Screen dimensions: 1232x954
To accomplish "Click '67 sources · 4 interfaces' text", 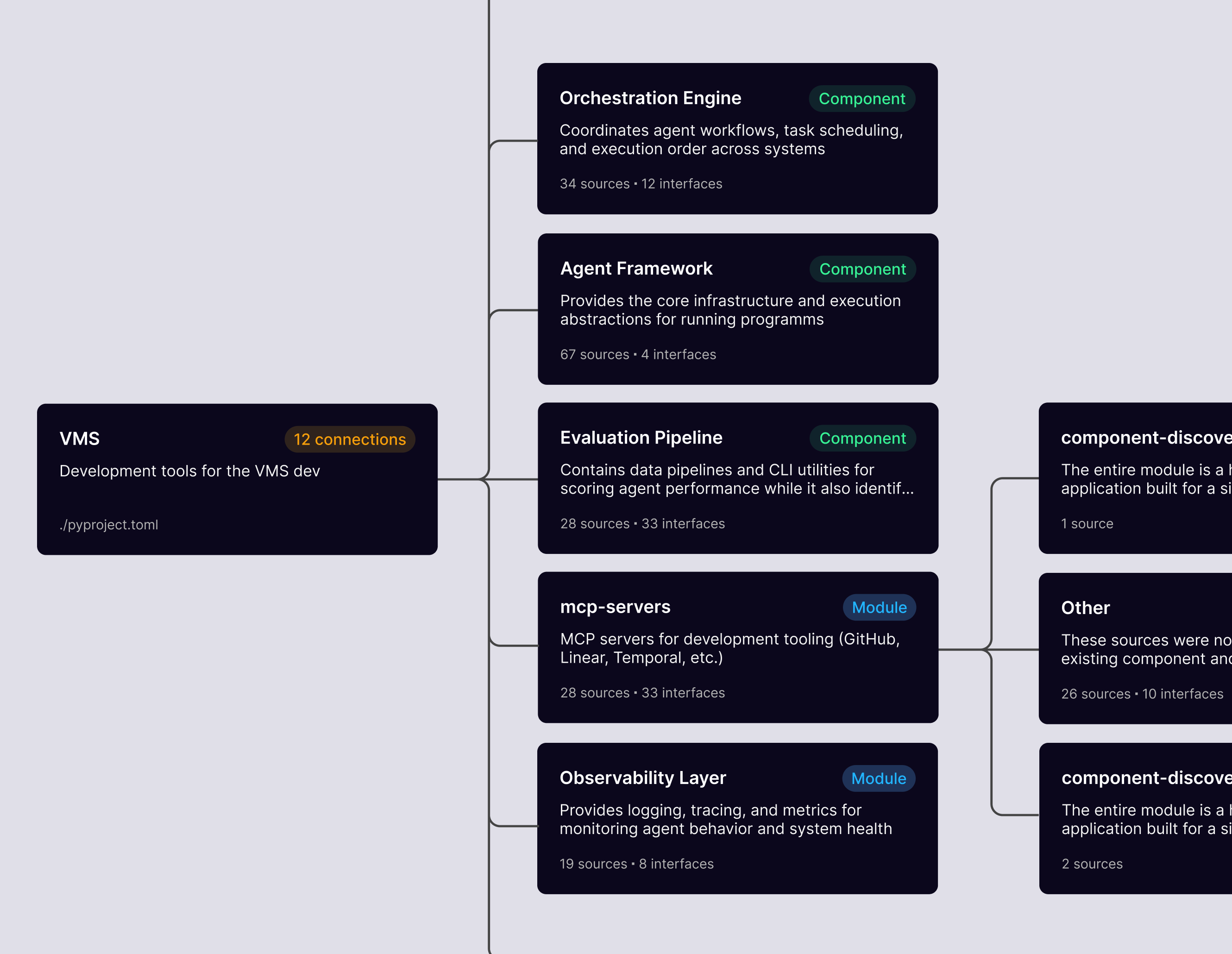I will (638, 354).
